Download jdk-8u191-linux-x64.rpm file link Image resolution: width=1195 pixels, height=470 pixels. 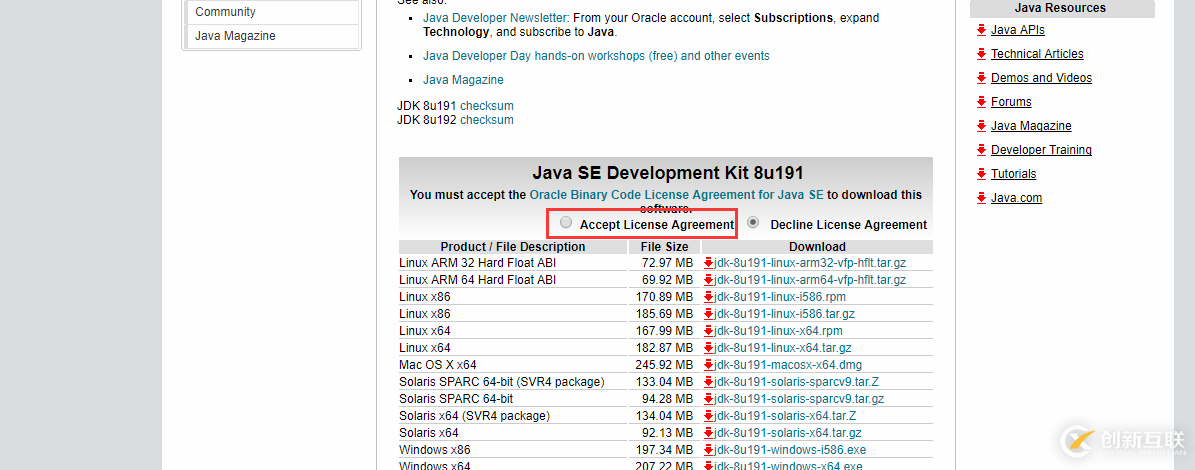pyautogui.click(x=778, y=331)
